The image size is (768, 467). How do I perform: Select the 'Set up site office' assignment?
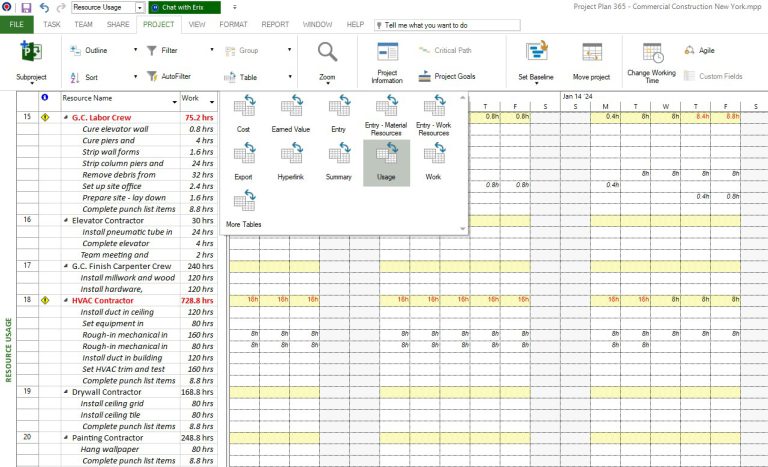[x=112, y=186]
